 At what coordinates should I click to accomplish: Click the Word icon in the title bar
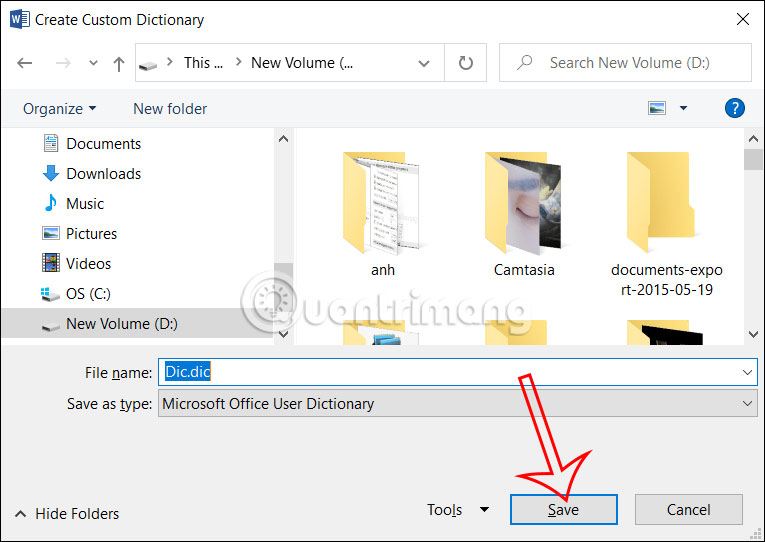20,20
